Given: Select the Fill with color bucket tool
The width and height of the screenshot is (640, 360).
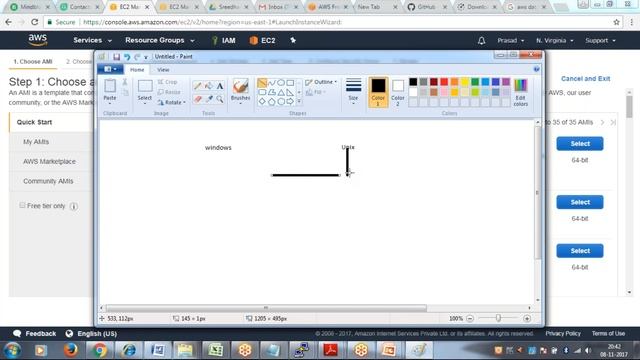Looking at the screenshot, I should coord(209,86).
